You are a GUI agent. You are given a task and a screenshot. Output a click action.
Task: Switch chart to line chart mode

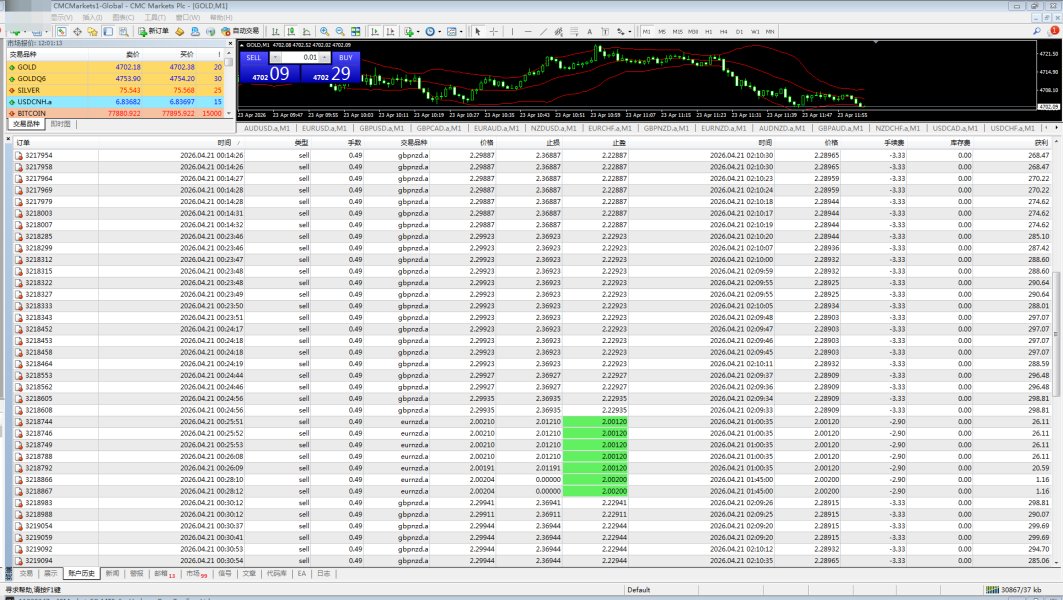(306, 31)
